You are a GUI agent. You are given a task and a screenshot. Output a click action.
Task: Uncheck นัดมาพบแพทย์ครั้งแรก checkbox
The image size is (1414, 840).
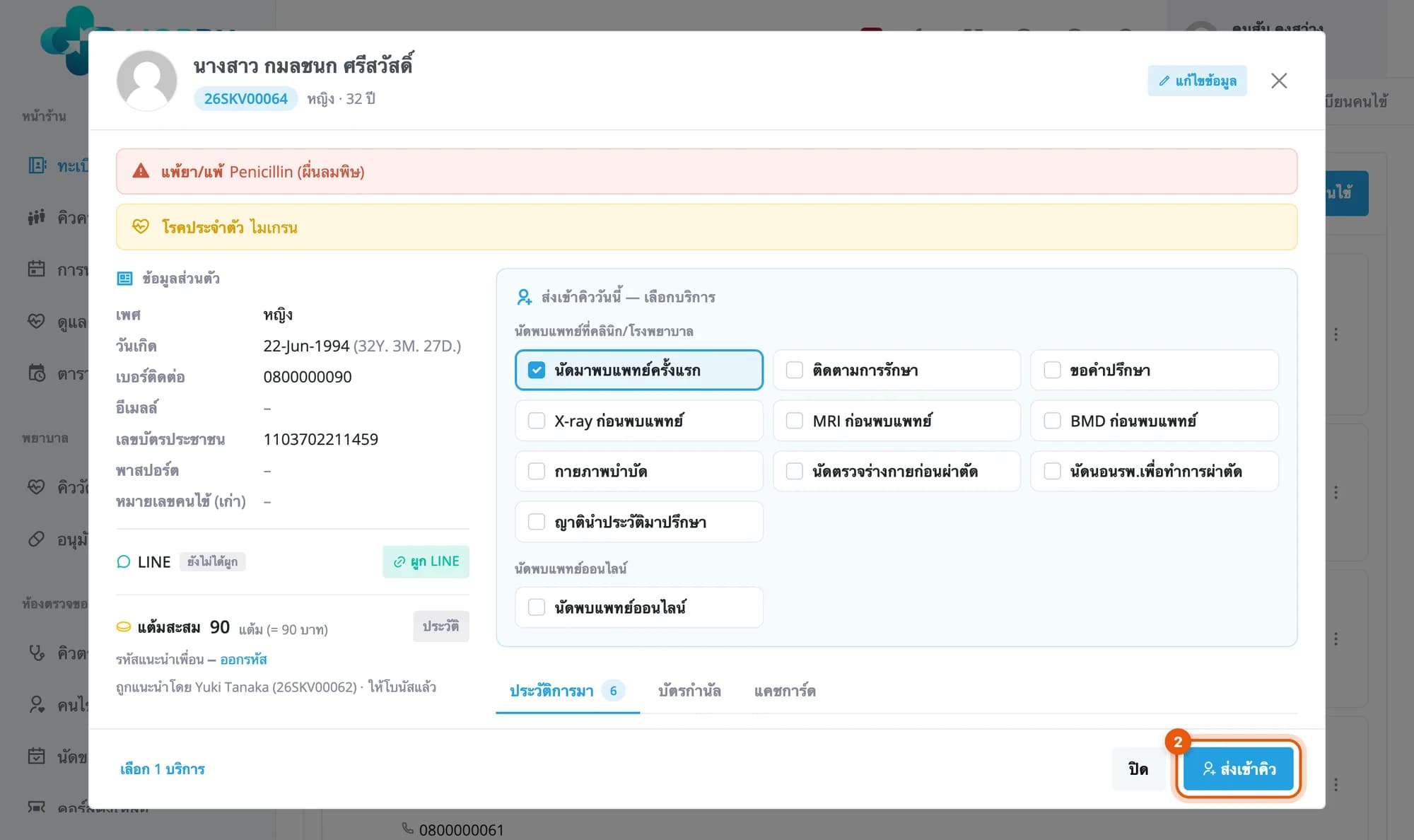[537, 370]
